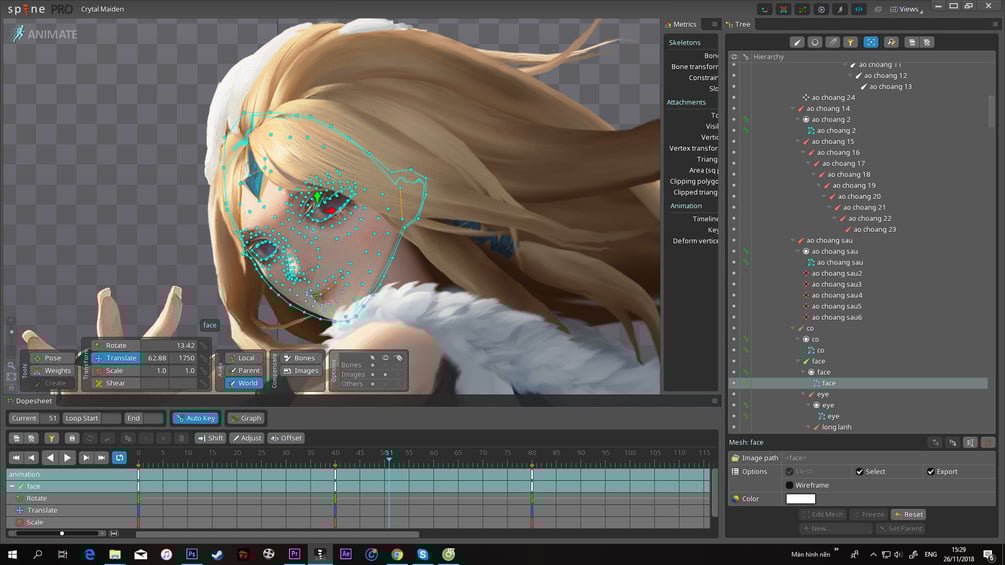The height and width of the screenshot is (565, 1005).
Task: Toggle the loop playback button
Action: pos(119,457)
